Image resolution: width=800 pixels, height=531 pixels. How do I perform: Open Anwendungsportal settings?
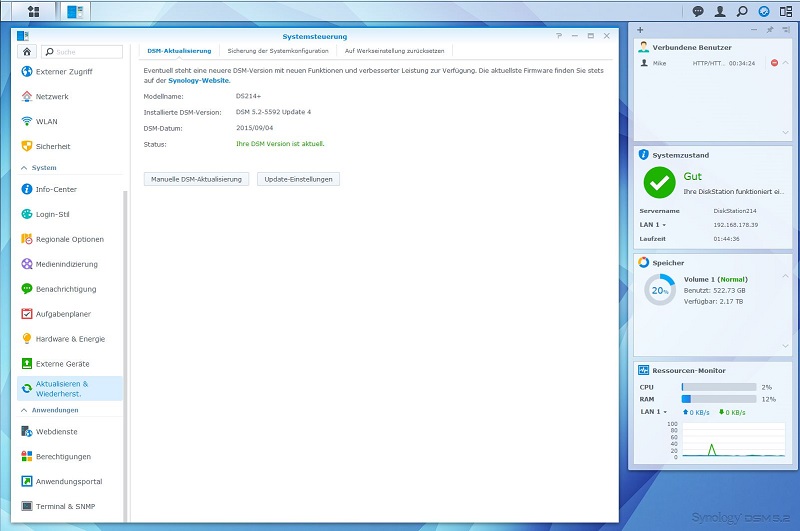(70, 482)
